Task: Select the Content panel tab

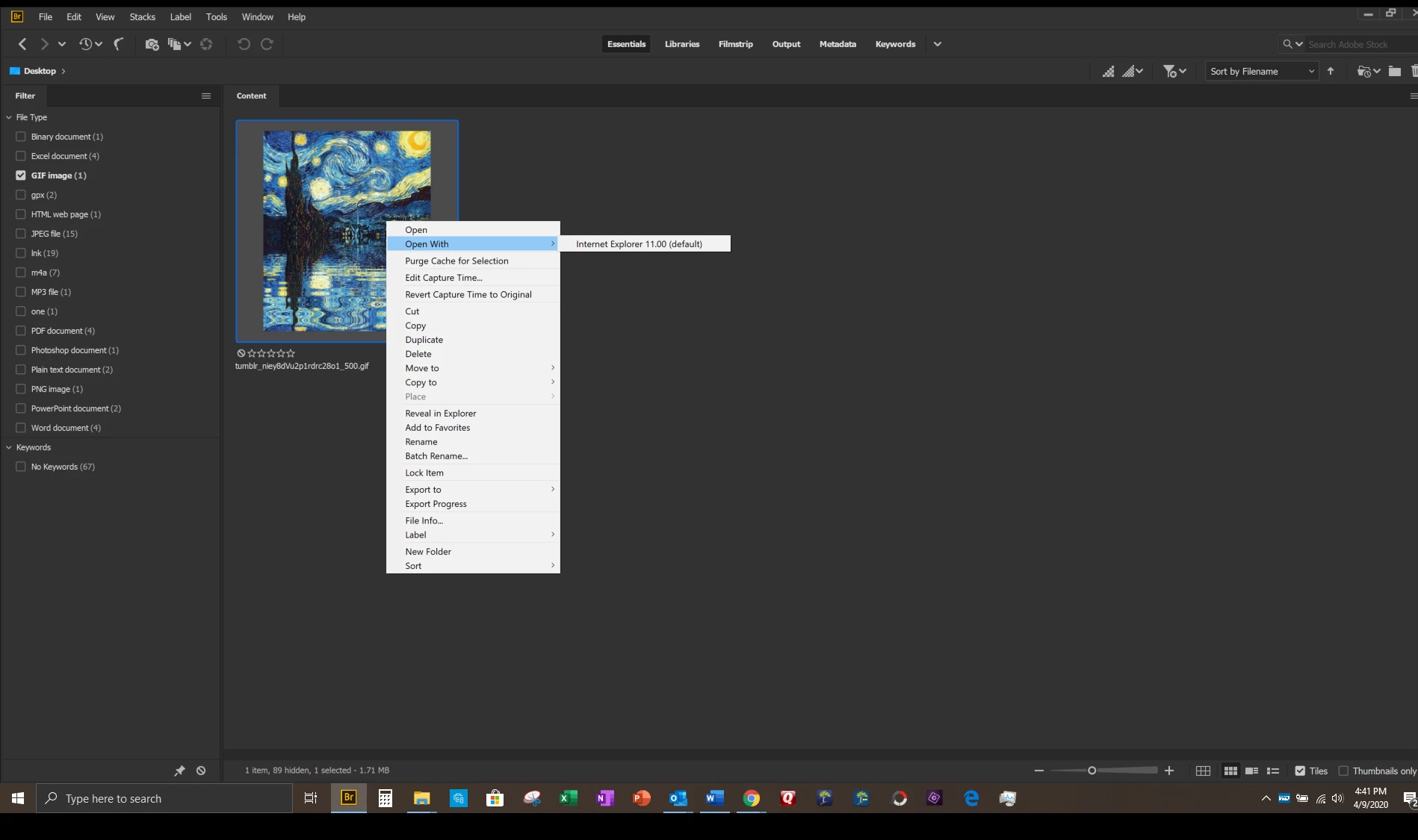Action: pos(252,96)
